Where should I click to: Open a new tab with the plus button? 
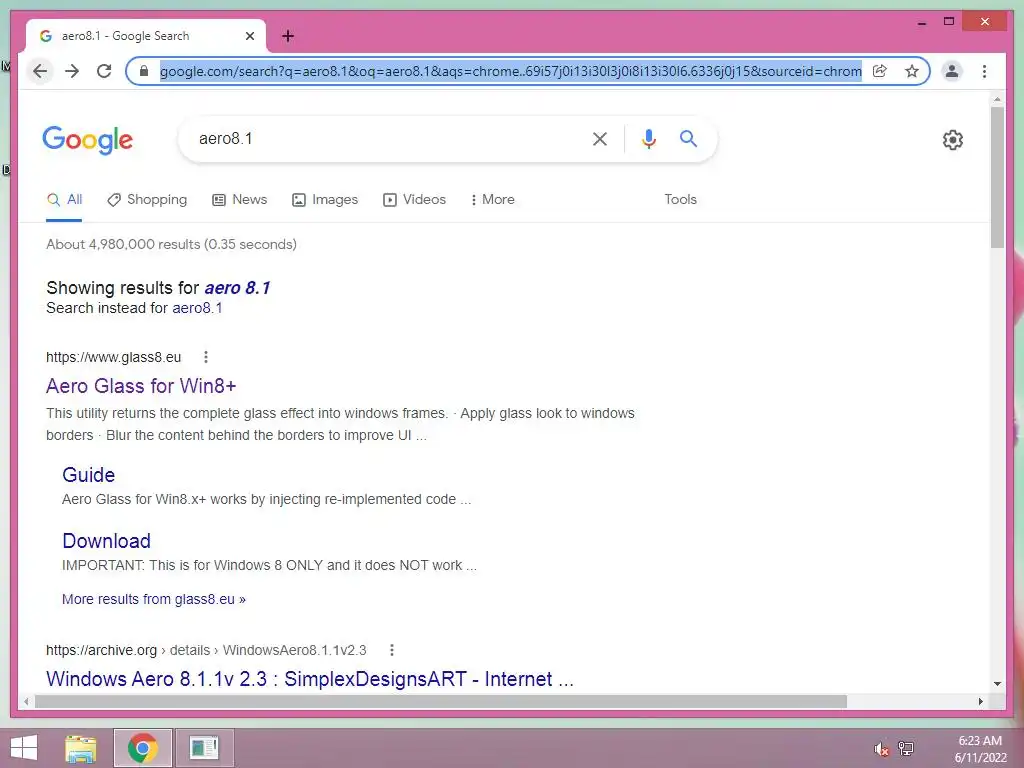click(288, 36)
